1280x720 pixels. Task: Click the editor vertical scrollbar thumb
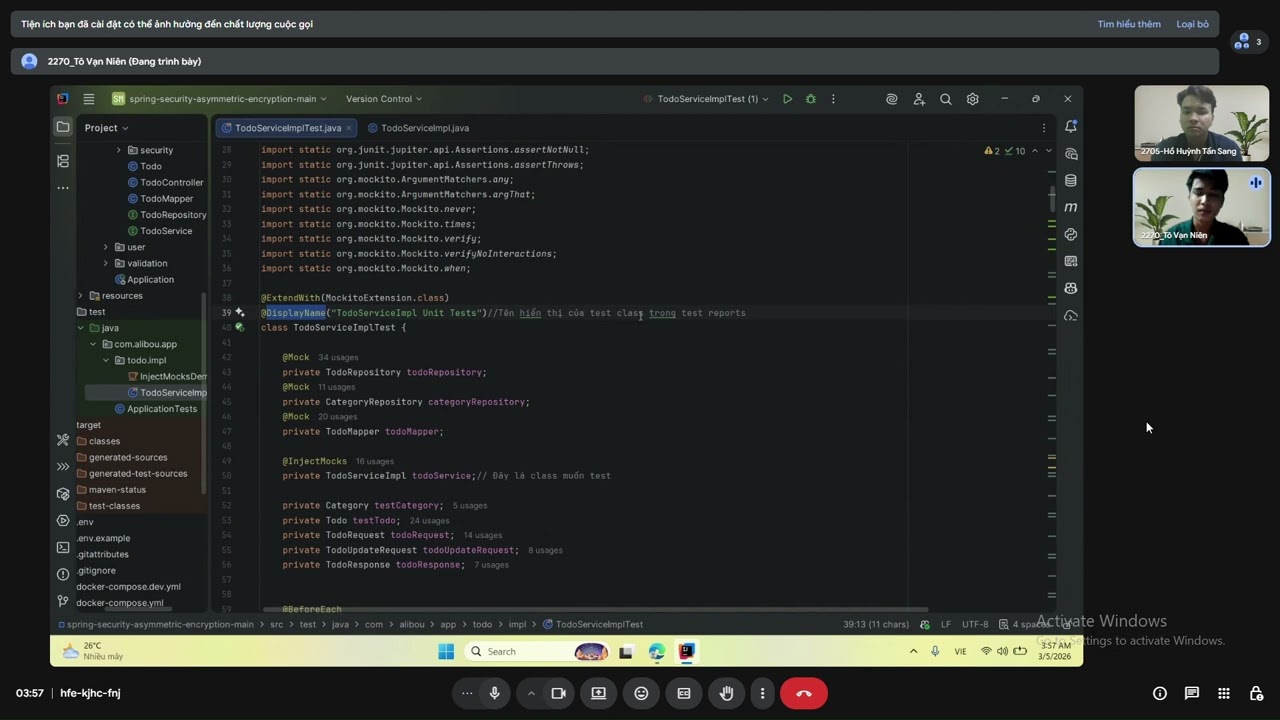point(1052,199)
